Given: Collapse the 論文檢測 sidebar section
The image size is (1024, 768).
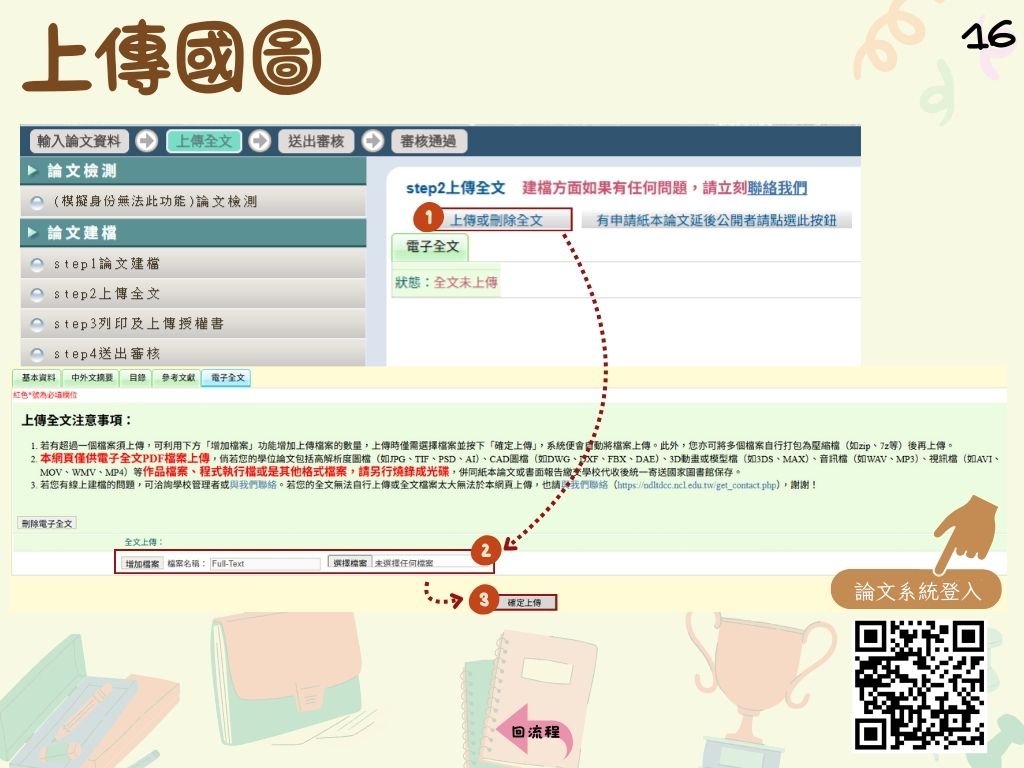Looking at the screenshot, I should click(x=32, y=171).
